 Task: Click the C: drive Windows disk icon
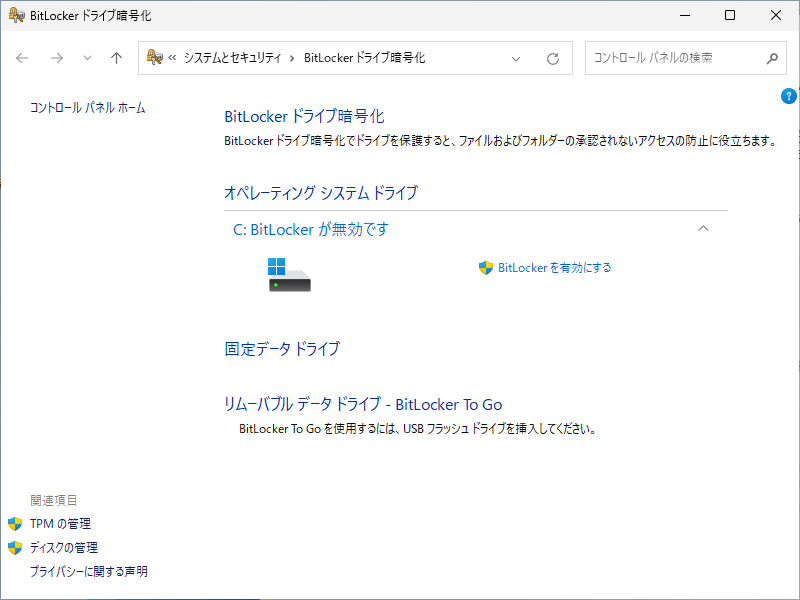point(289,274)
